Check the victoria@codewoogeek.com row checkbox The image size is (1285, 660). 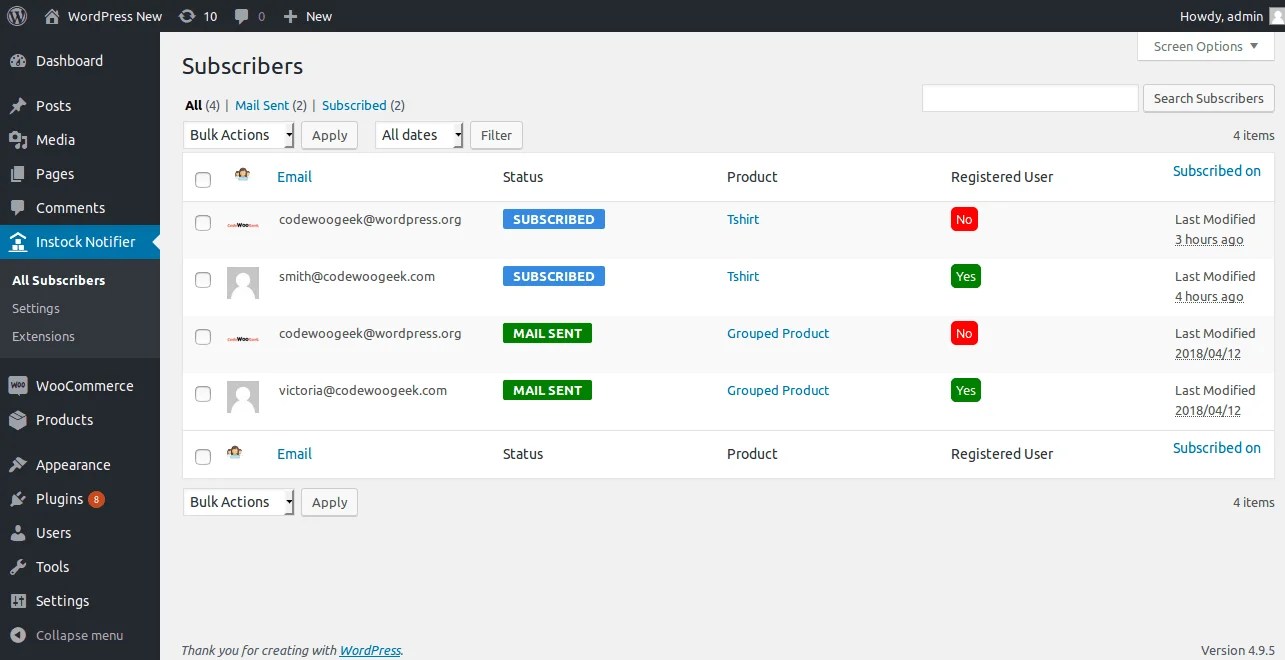203,394
